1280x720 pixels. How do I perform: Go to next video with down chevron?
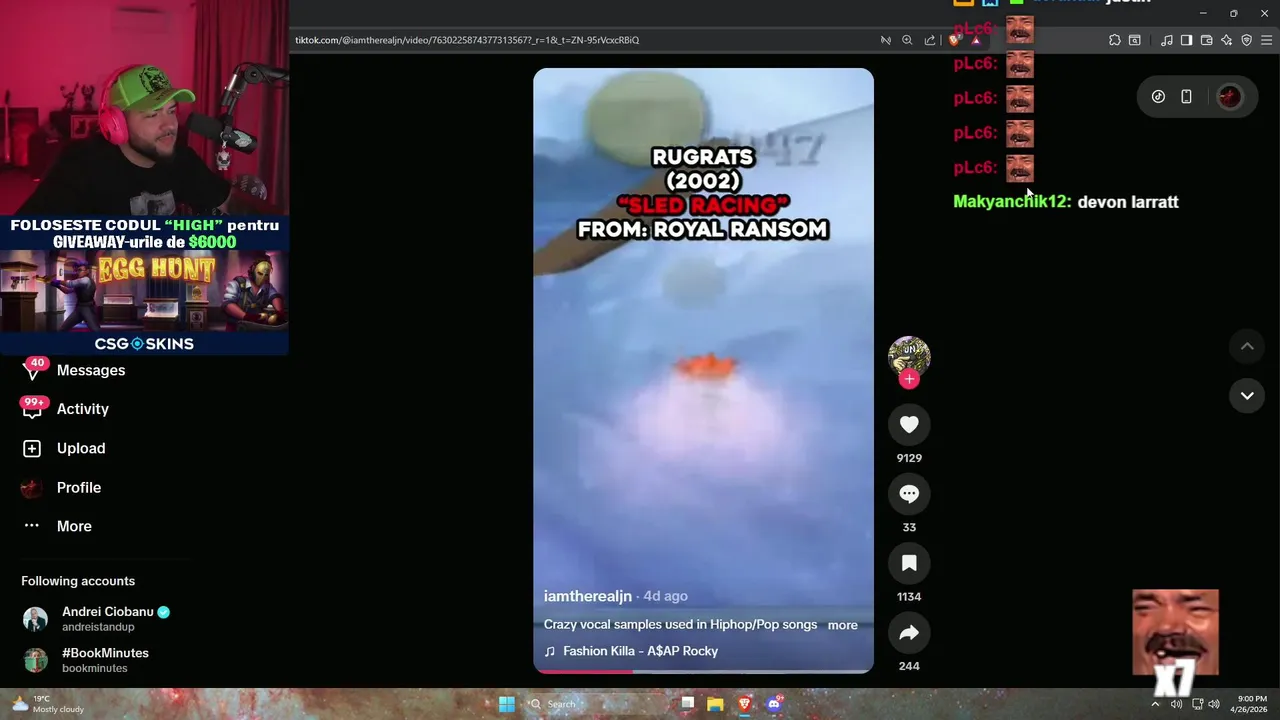point(1247,395)
